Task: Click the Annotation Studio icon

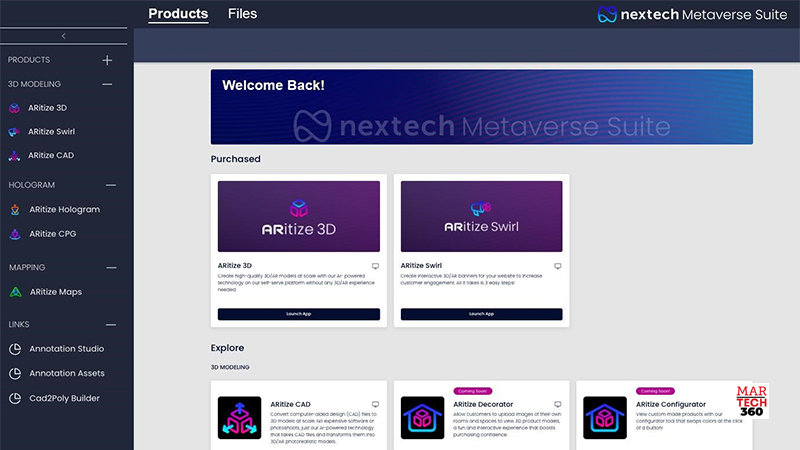Action: [15, 349]
